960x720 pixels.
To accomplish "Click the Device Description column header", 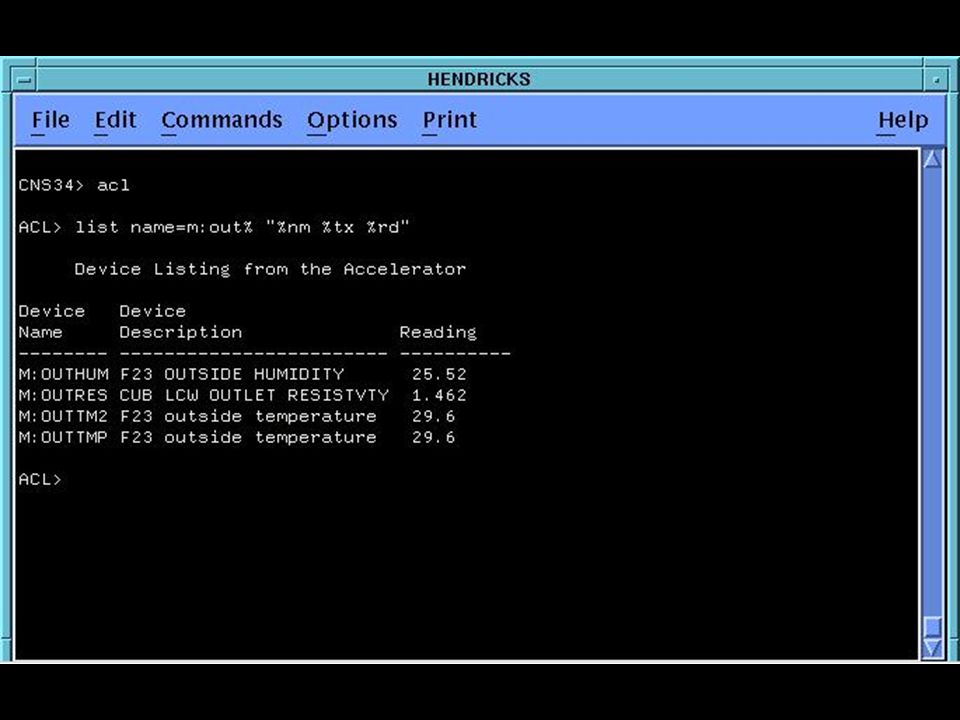I will 181,321.
